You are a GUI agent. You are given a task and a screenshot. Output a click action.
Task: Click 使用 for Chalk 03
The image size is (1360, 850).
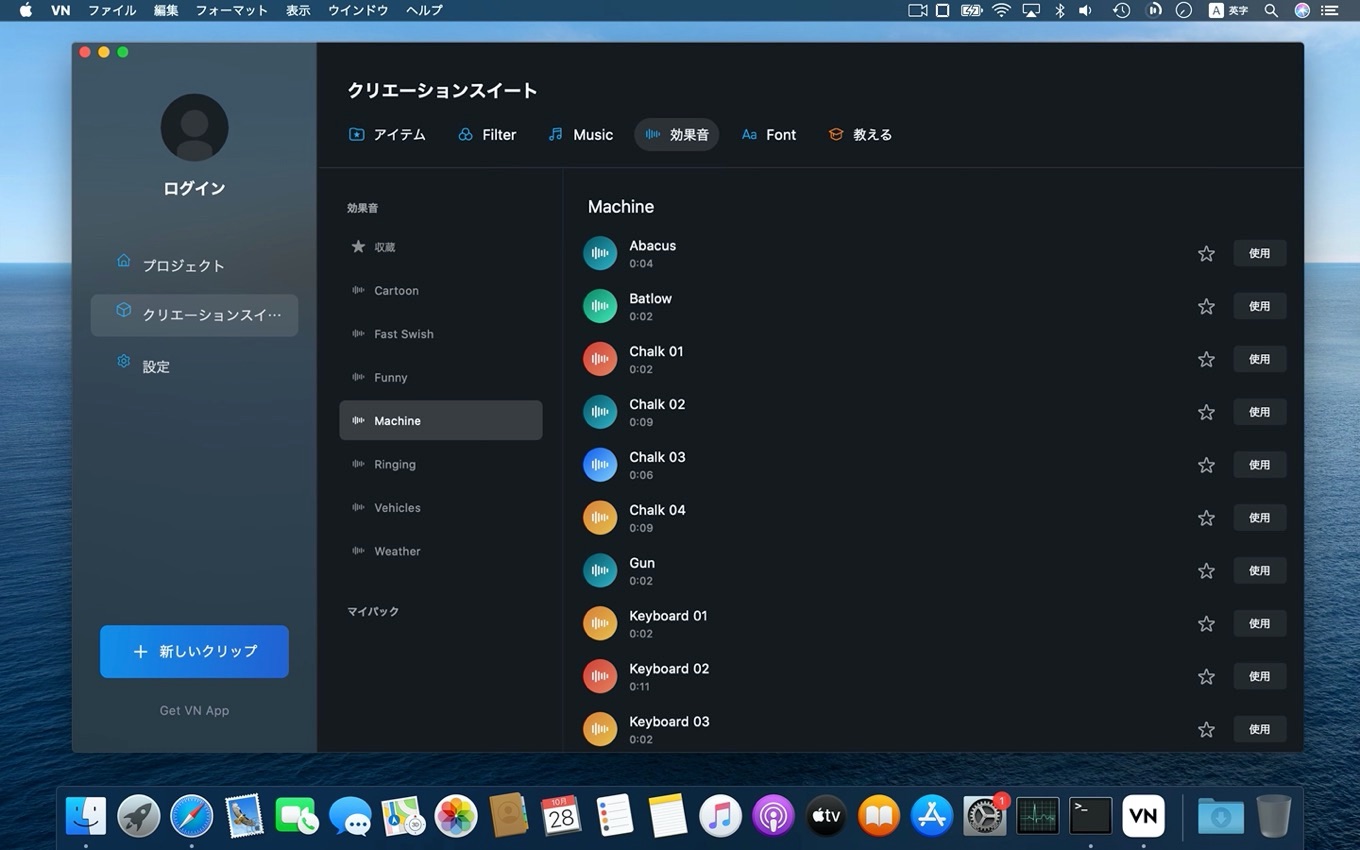(1259, 465)
